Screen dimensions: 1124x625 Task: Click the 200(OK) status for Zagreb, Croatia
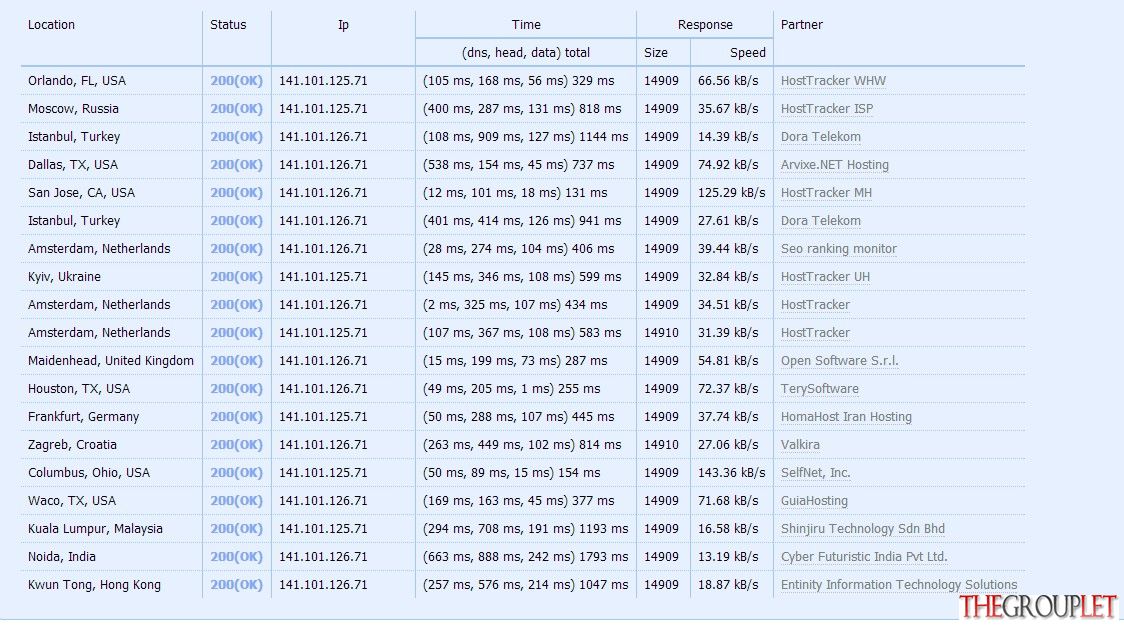[237, 444]
